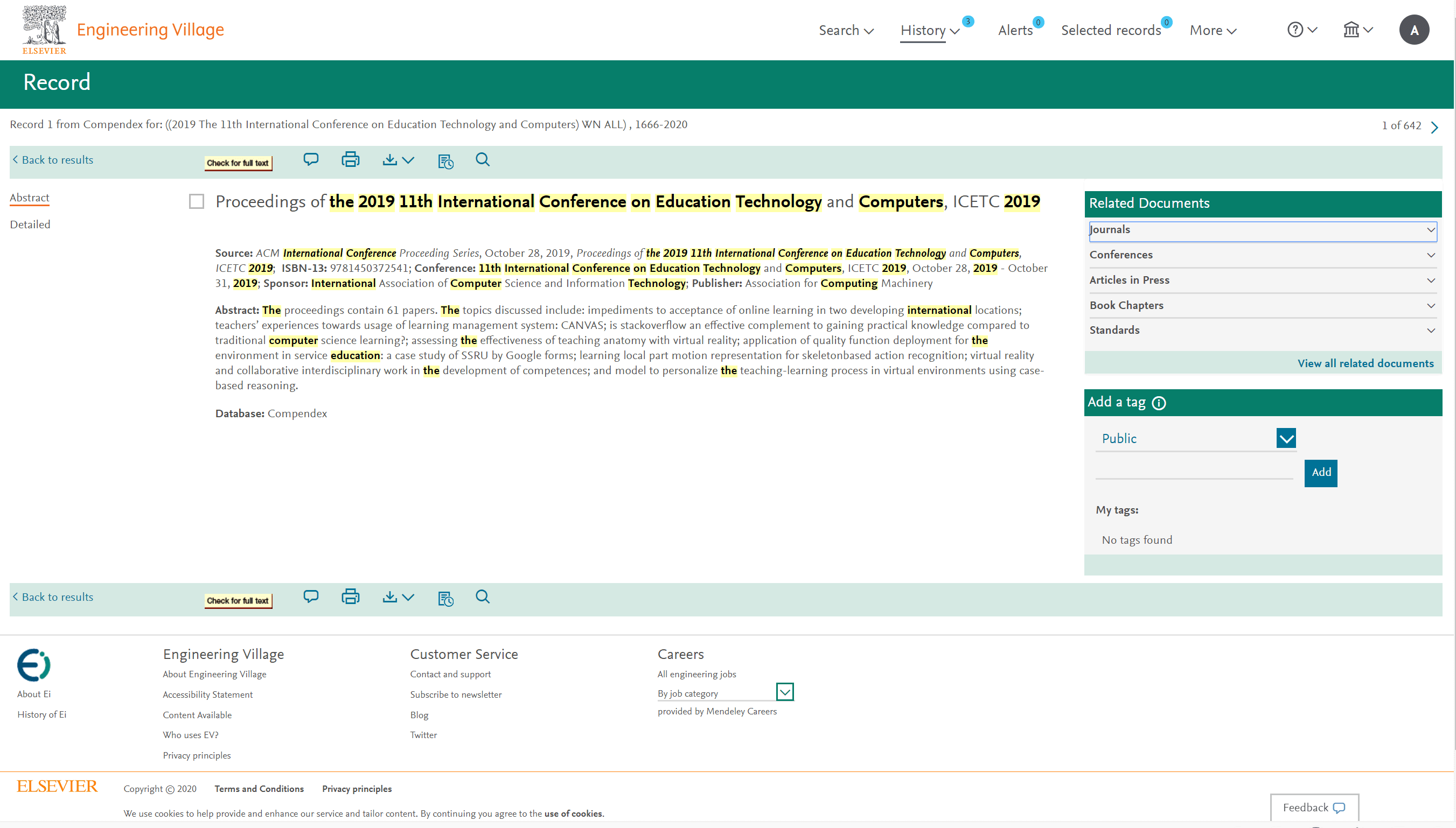Screen dimensions: 1456x828
Task: Open Subscribe to newsletter link
Action: pos(456,694)
